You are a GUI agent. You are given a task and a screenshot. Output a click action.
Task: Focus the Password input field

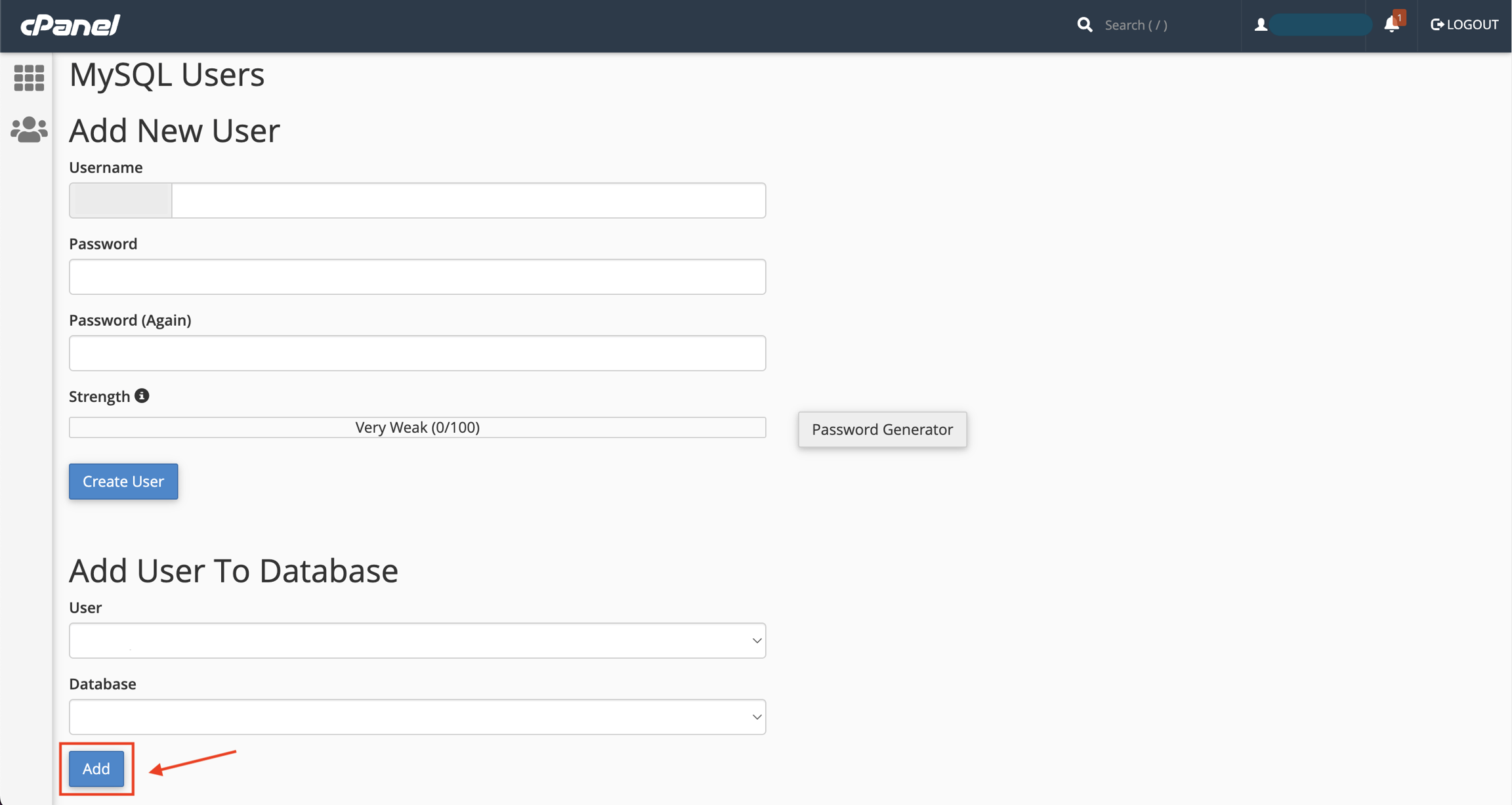click(x=417, y=276)
